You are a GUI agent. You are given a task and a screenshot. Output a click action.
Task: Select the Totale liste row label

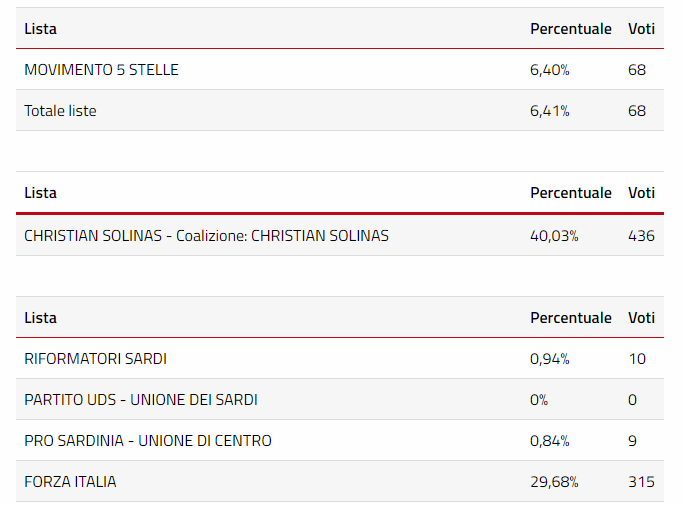tap(60, 111)
